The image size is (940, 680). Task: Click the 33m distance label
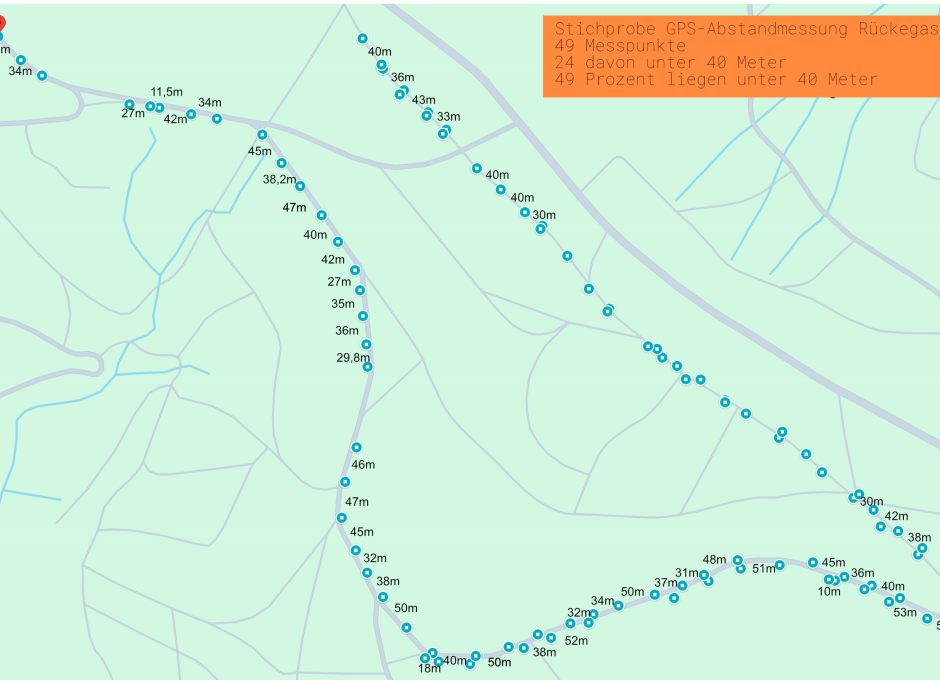tap(448, 117)
